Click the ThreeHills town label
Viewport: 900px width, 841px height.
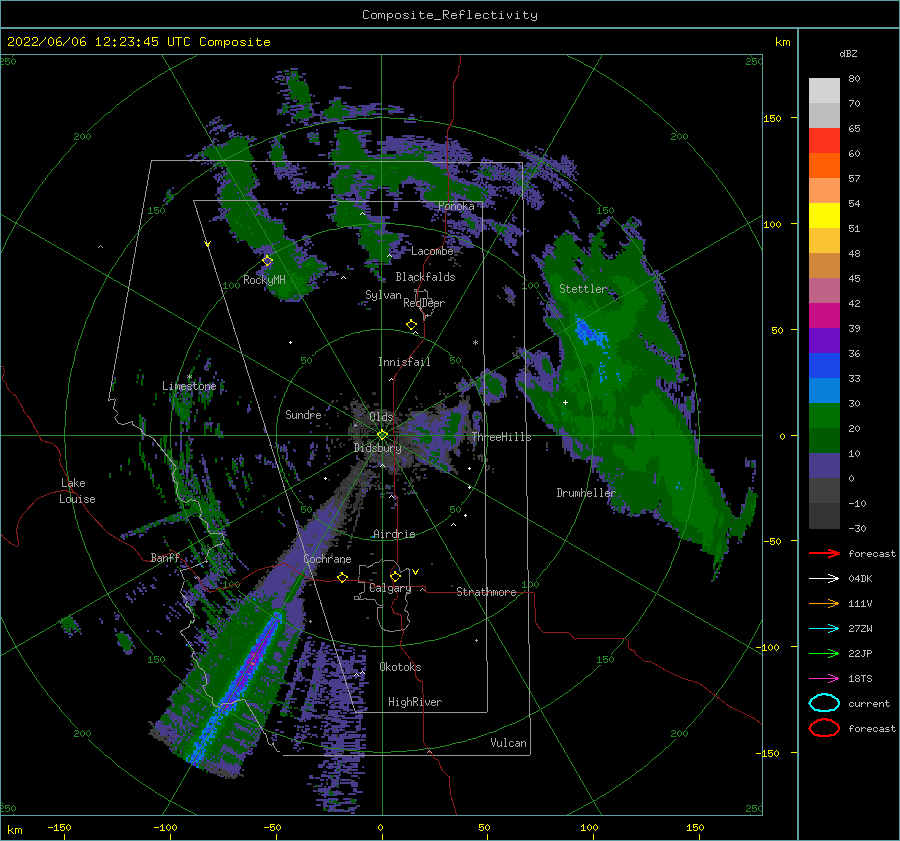pos(502,437)
